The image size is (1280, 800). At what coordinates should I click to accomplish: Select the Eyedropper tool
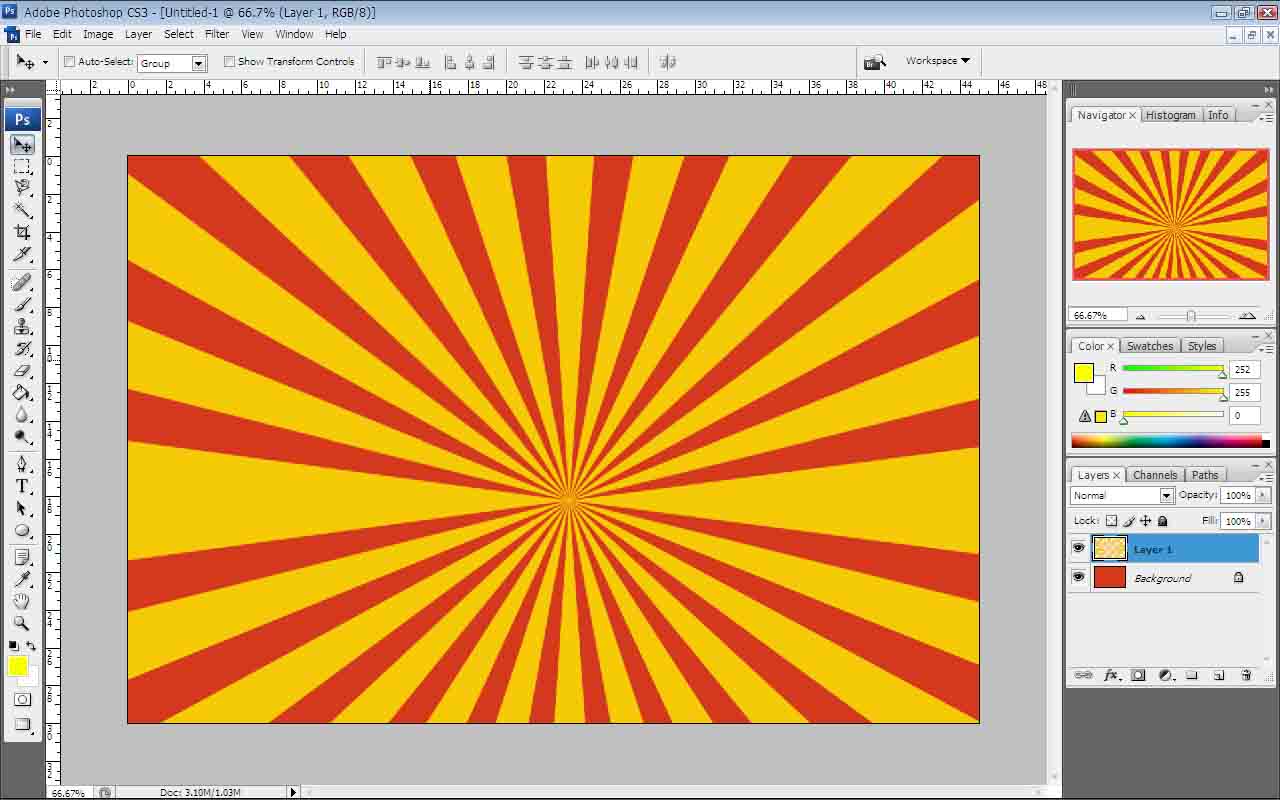click(x=22, y=580)
